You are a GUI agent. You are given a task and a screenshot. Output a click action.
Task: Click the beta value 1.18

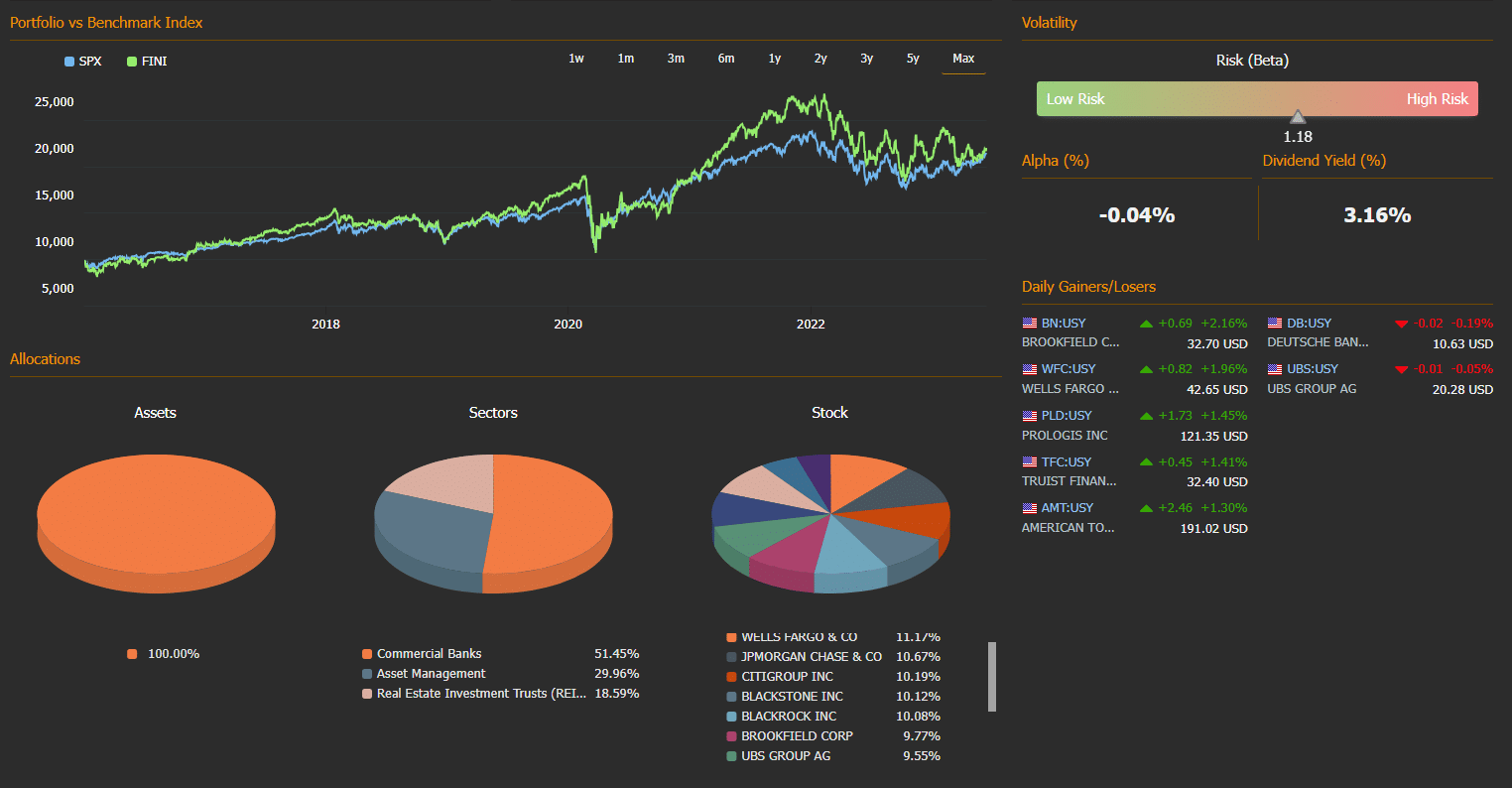click(1298, 137)
